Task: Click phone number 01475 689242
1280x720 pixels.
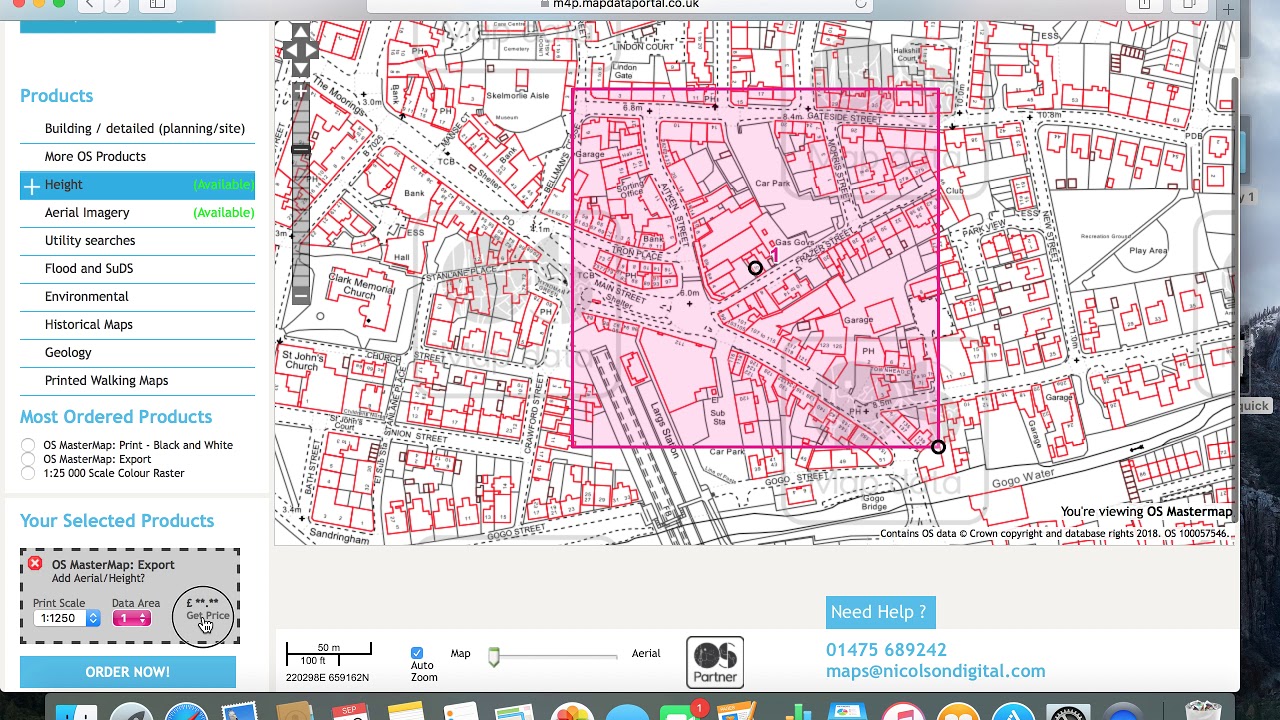Action: 886,650
